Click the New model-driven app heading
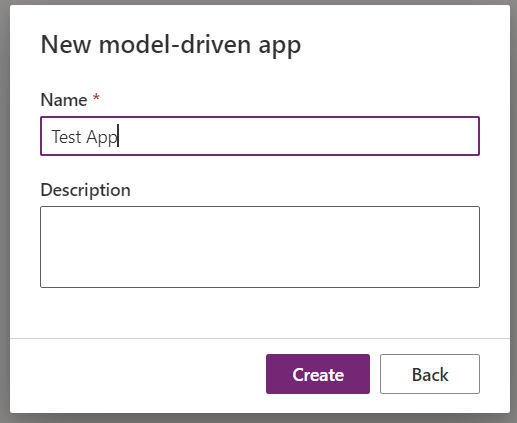 point(171,45)
